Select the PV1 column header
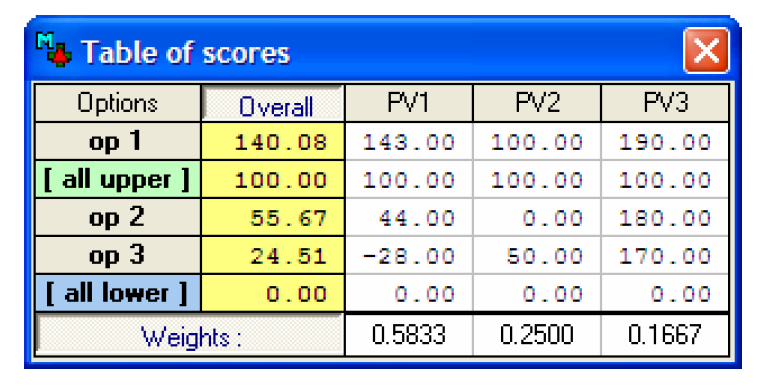Viewport: 760px width, 387px height. [409, 103]
